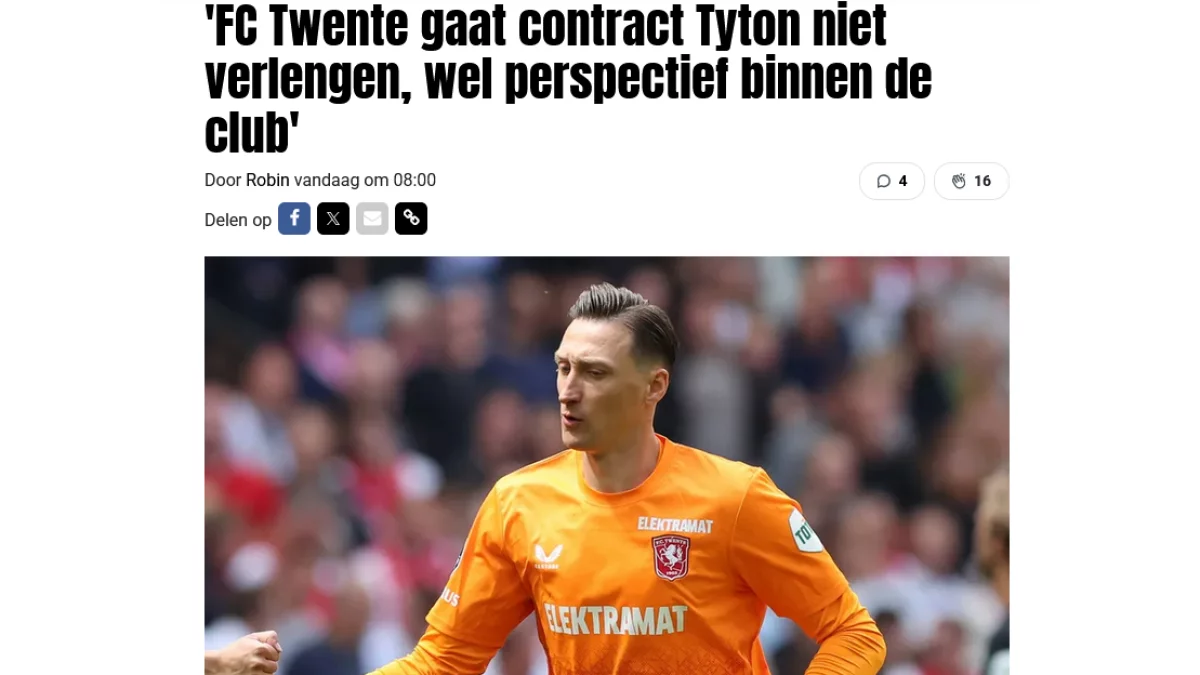
Task: Copy the article link with chain icon
Action: [x=411, y=218]
